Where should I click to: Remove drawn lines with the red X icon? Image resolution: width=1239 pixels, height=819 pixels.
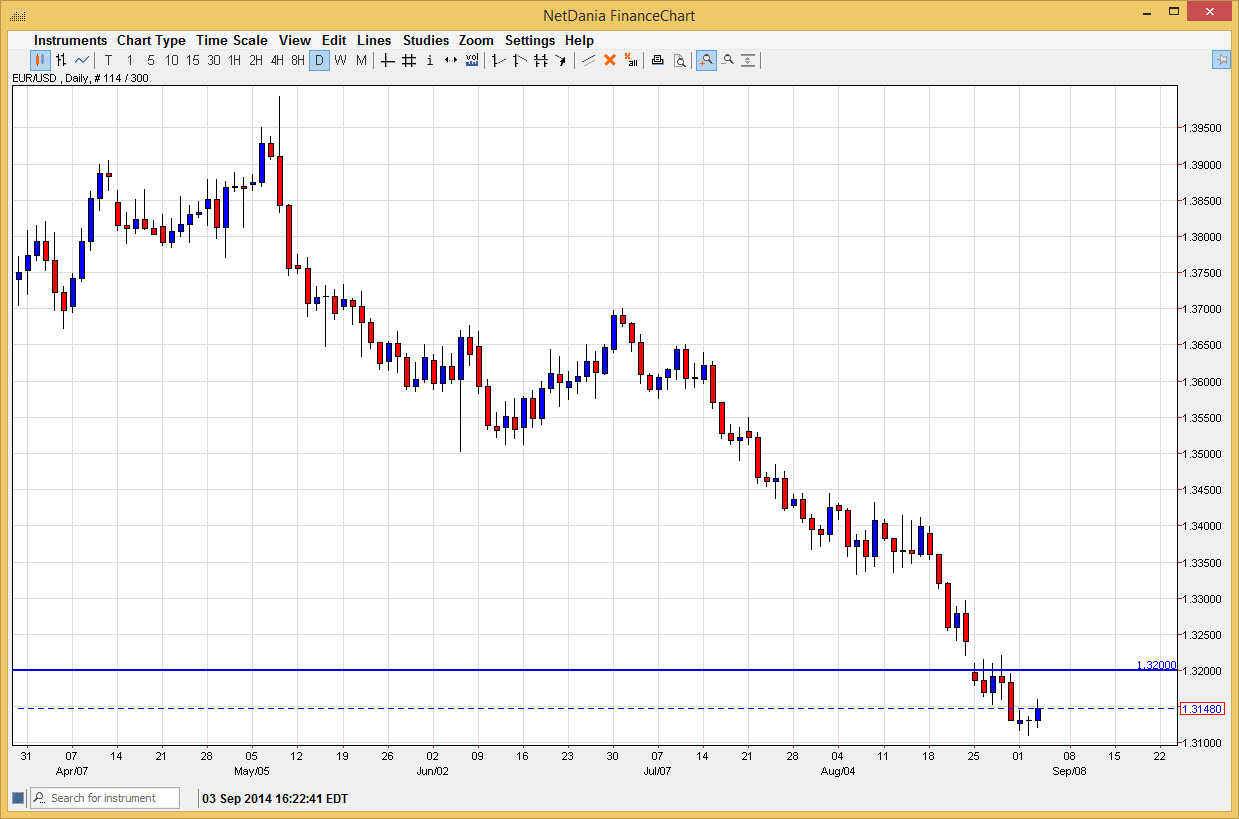[x=609, y=60]
